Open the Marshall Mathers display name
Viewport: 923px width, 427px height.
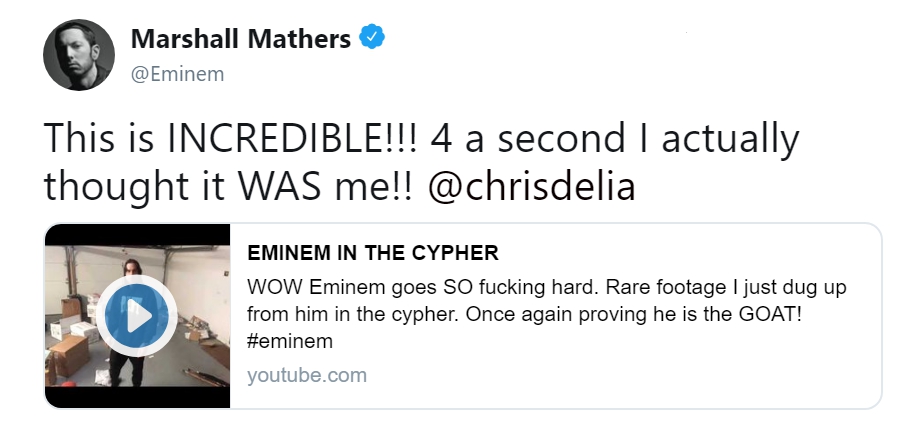pos(241,40)
